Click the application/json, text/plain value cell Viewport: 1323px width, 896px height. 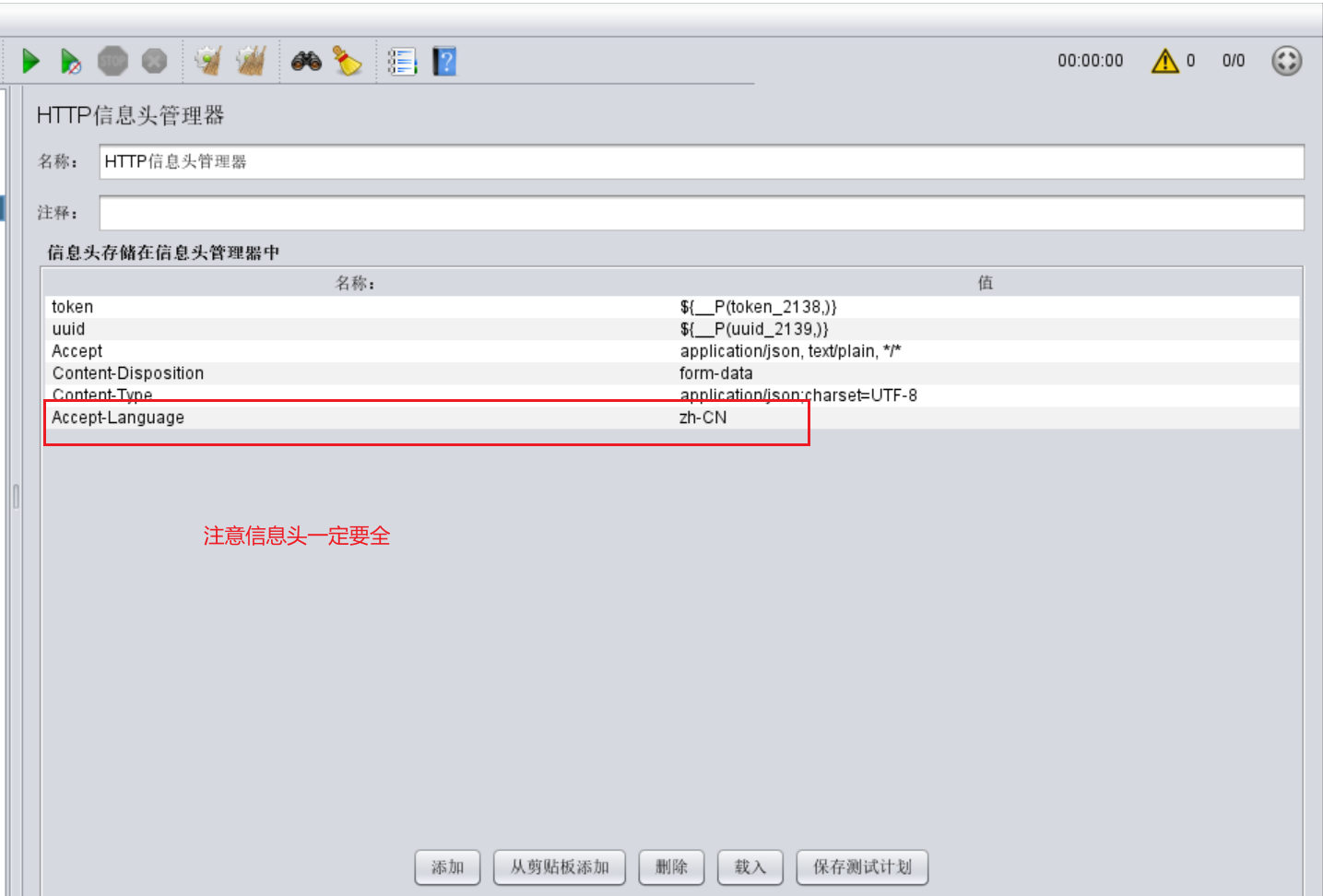[x=986, y=351]
